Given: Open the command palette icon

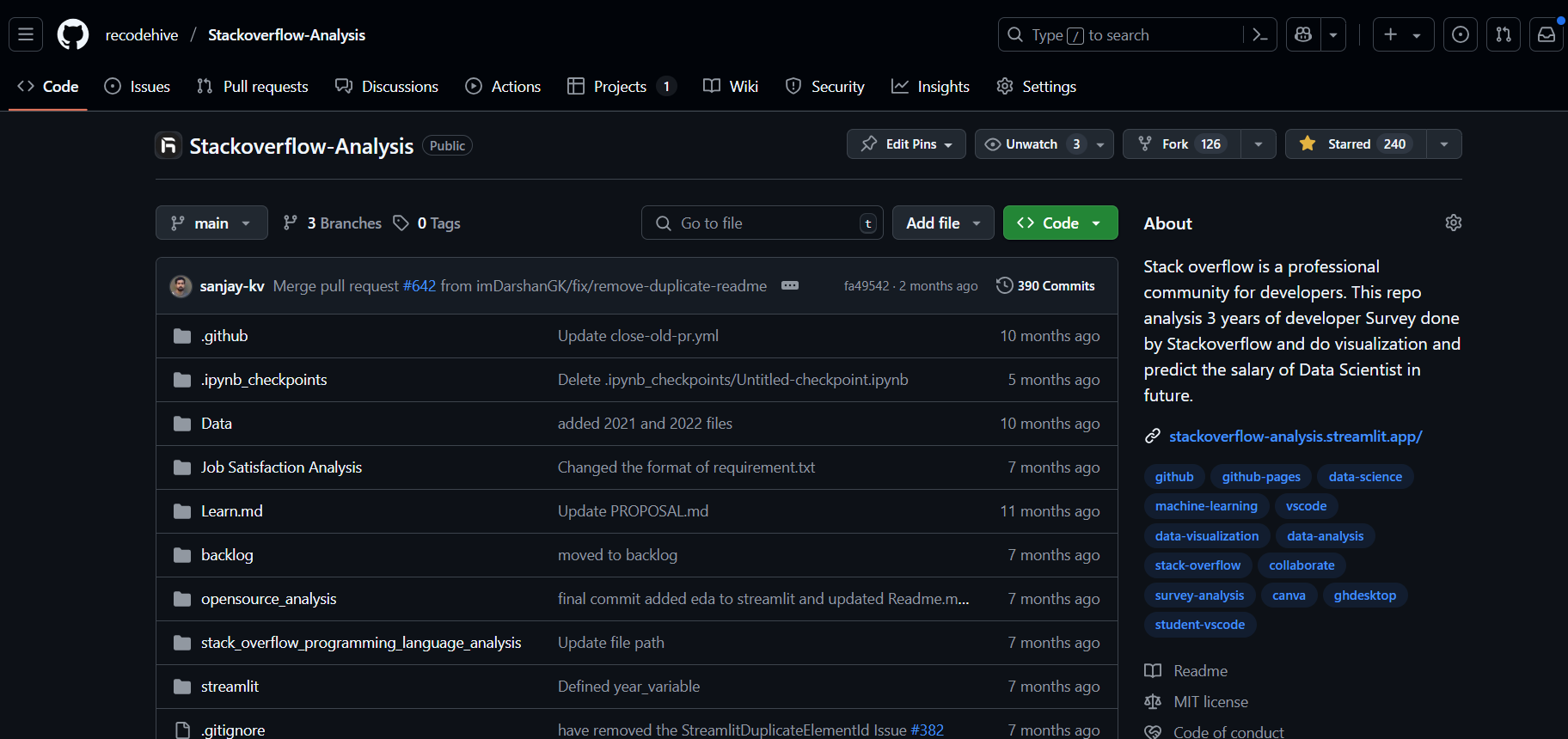Looking at the screenshot, I should click(x=1259, y=34).
